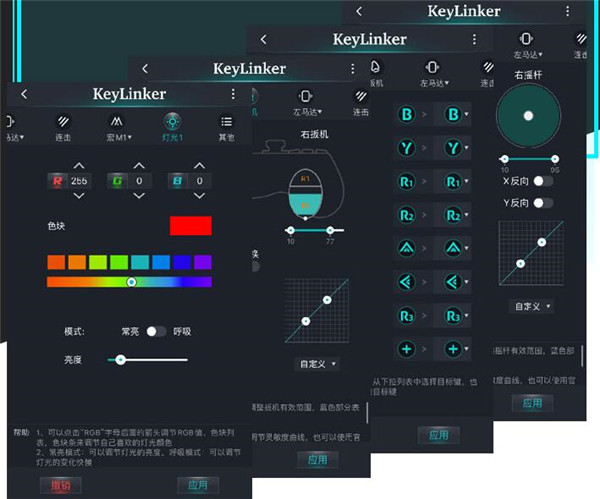Expand the target R2 mapping dropdown
This screenshot has height=499, width=600.
tap(453, 215)
